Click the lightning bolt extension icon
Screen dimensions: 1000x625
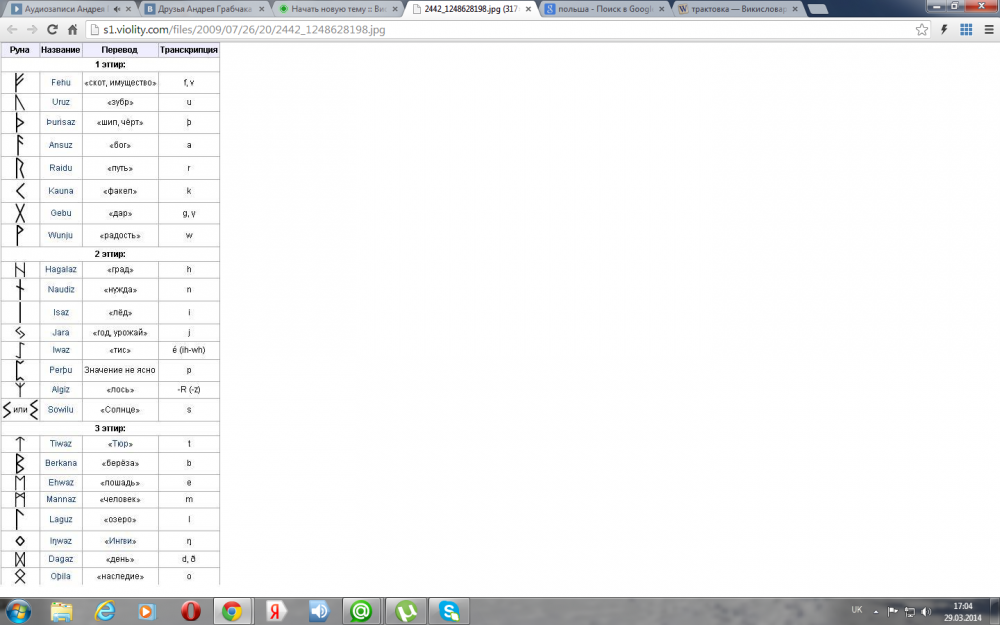pos(944,29)
